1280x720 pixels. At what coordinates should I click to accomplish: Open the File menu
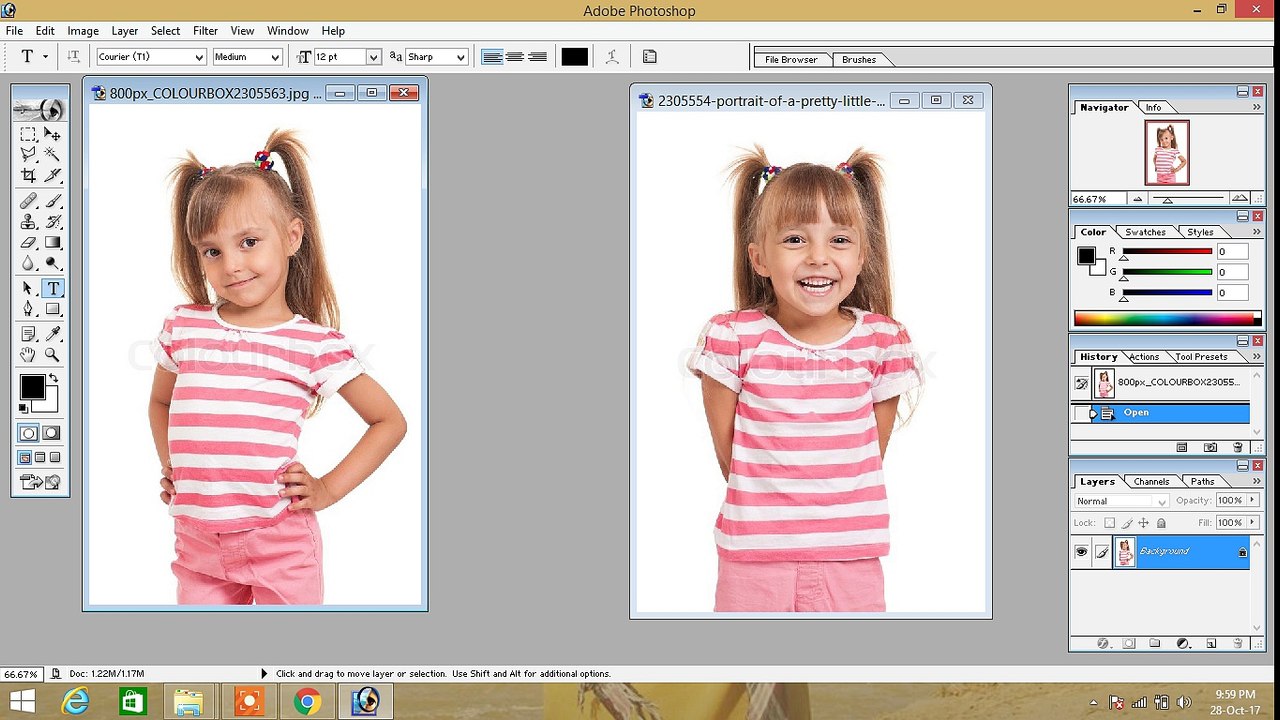(14, 31)
